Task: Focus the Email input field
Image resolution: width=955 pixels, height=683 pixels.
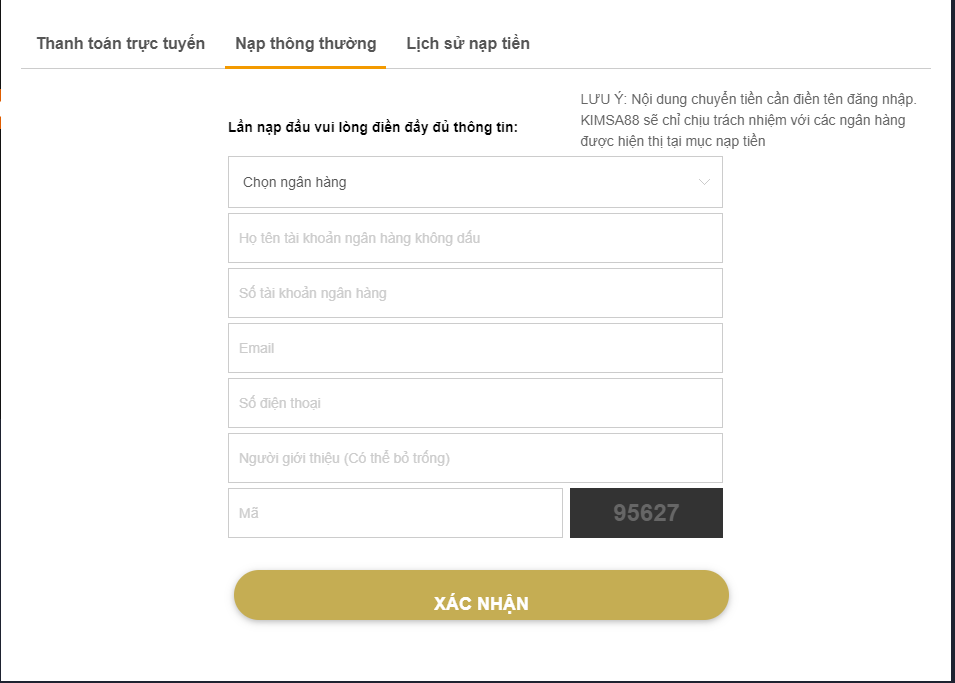Action: 475,348
